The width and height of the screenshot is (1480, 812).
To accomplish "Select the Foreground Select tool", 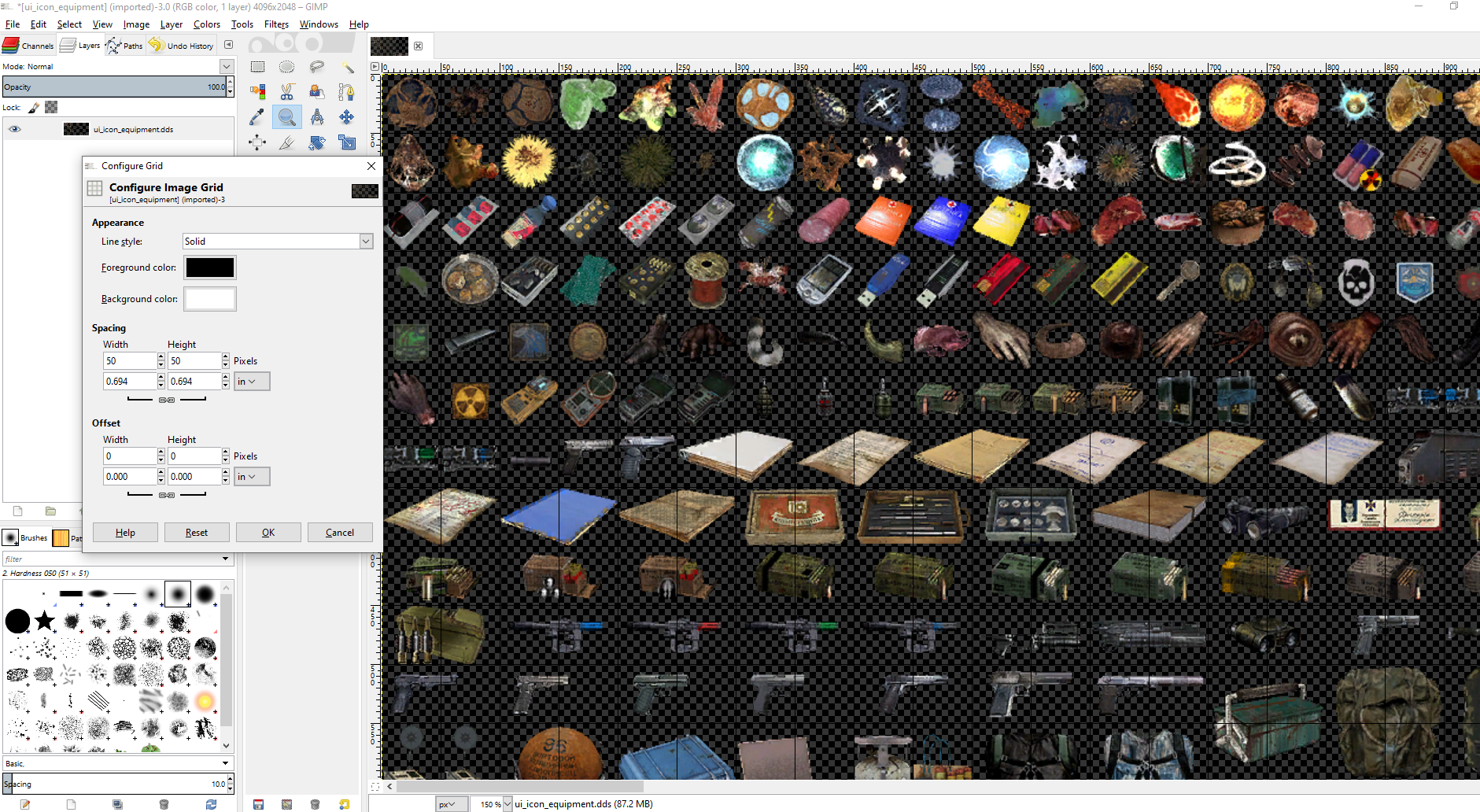I will [317, 92].
